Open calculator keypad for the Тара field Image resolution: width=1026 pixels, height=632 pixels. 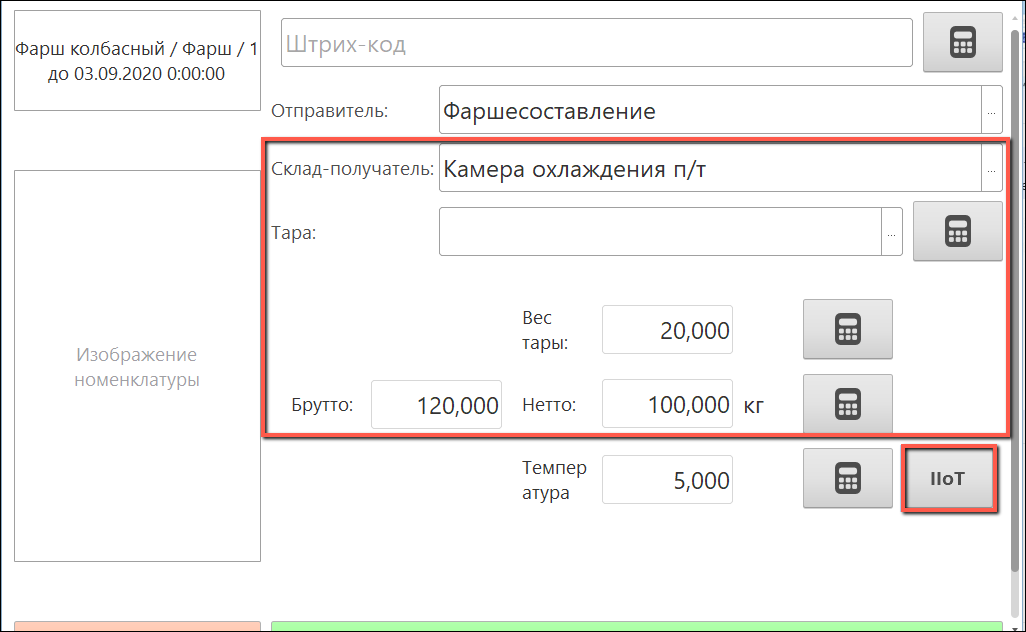957,231
